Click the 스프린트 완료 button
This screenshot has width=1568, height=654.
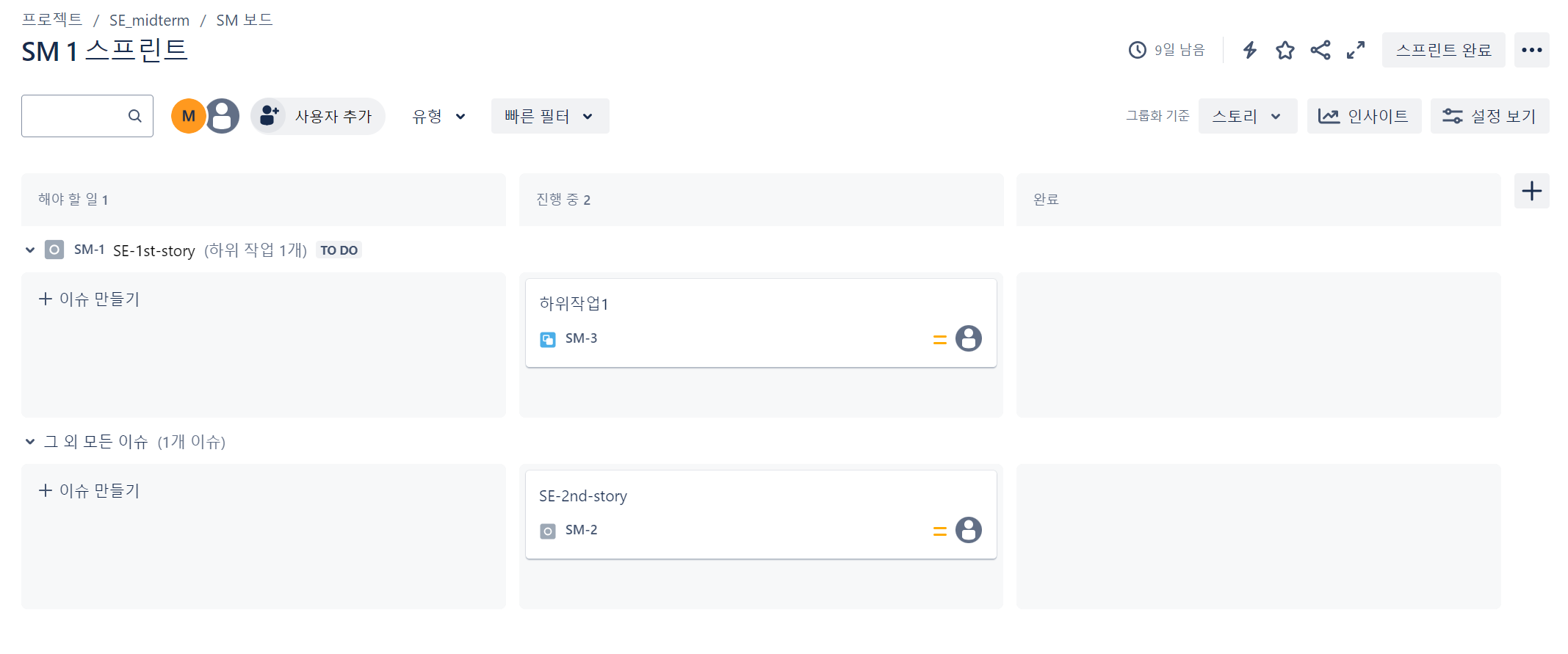pyautogui.click(x=1443, y=50)
